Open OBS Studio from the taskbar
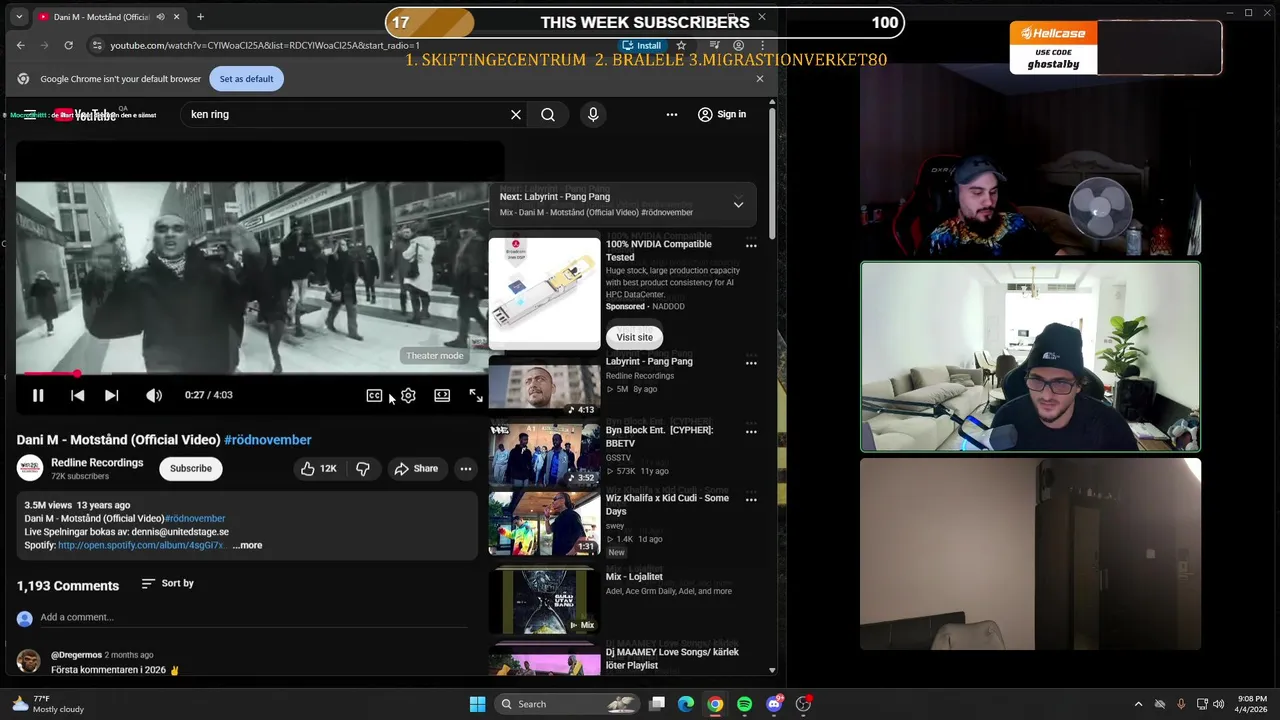Image resolution: width=1280 pixels, height=720 pixels. click(803, 704)
